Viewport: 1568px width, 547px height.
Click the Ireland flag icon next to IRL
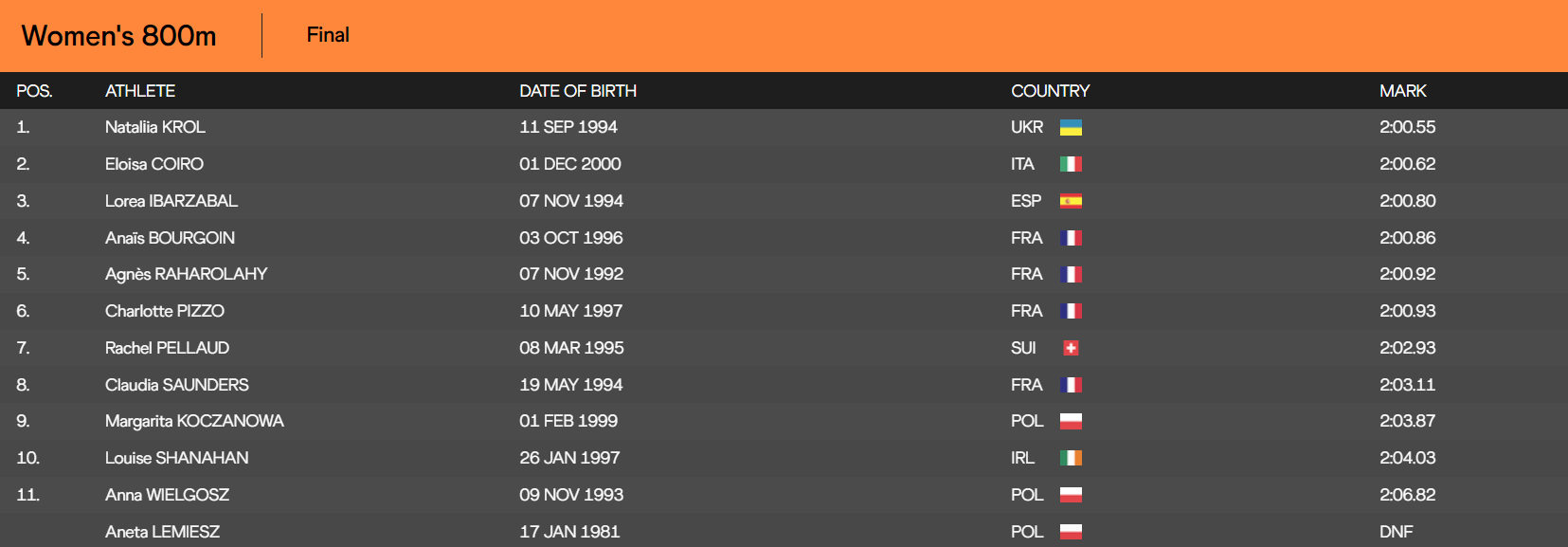pos(1071,458)
